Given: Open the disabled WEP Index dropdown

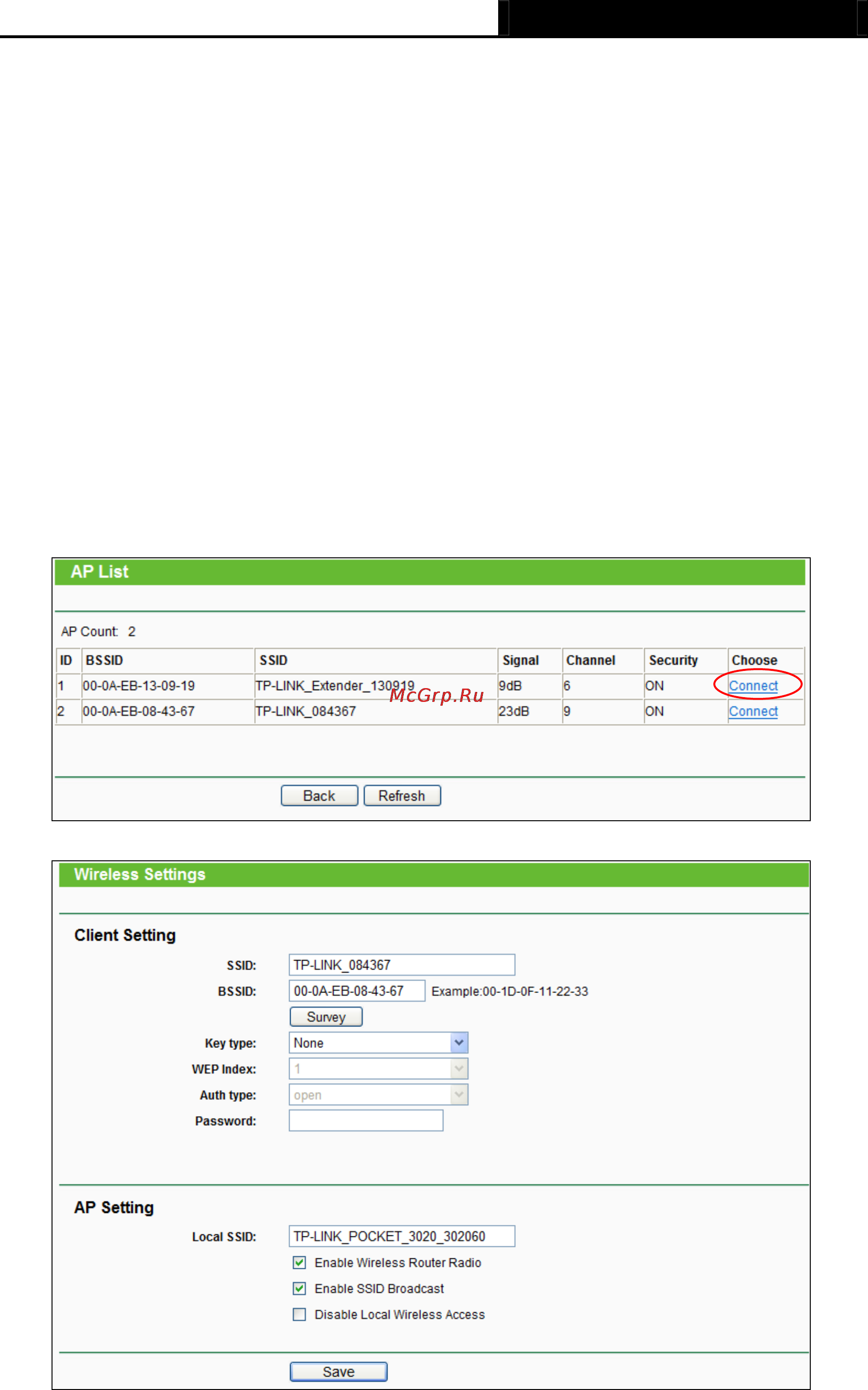Looking at the screenshot, I should tap(378, 1068).
